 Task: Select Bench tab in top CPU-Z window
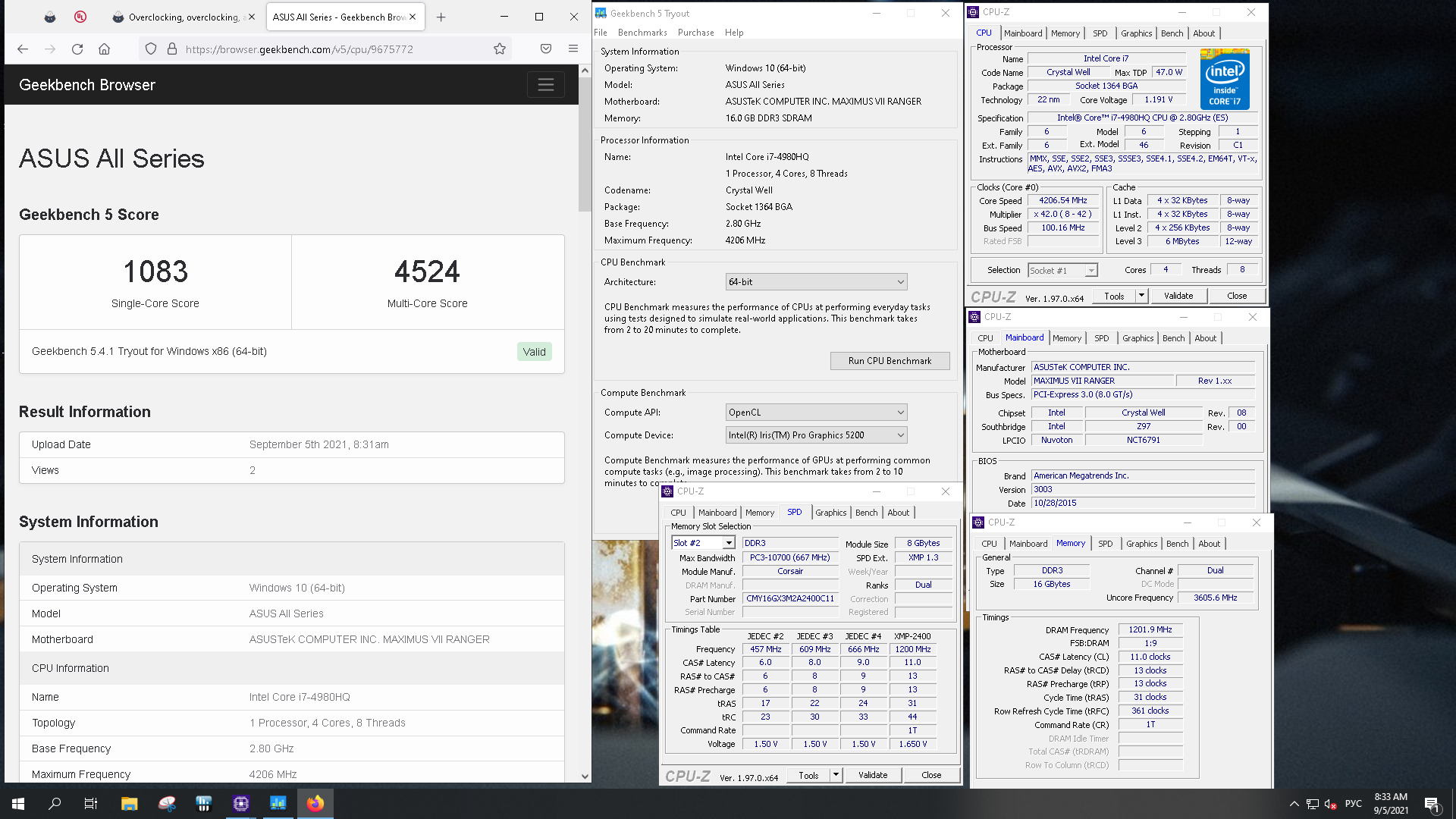1172,33
